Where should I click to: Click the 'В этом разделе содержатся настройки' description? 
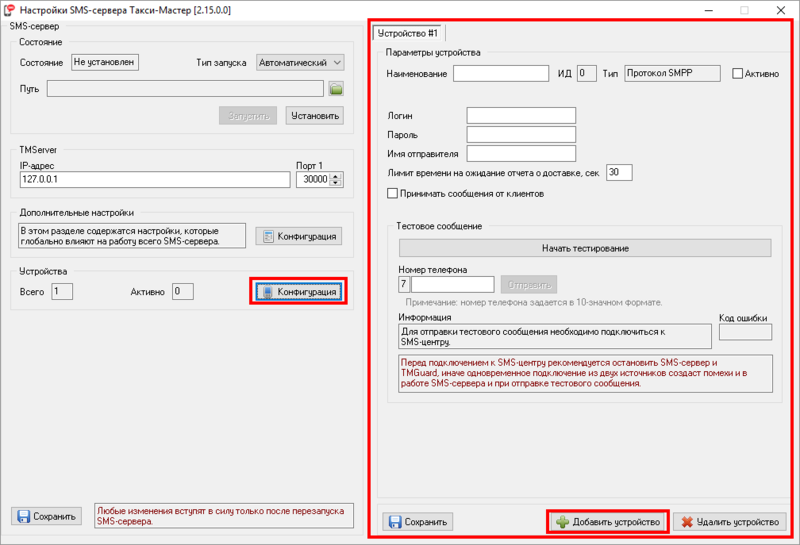point(132,236)
